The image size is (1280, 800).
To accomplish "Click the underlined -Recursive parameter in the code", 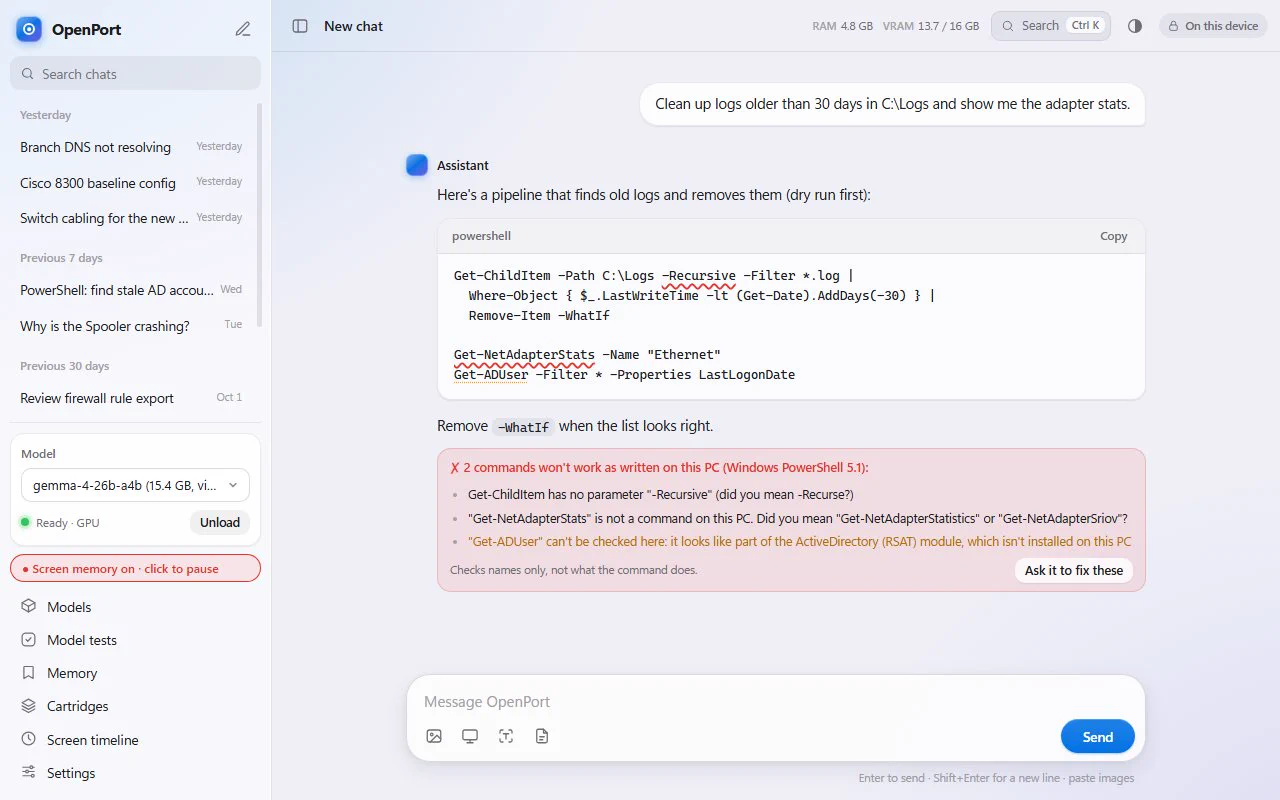I will click(698, 276).
